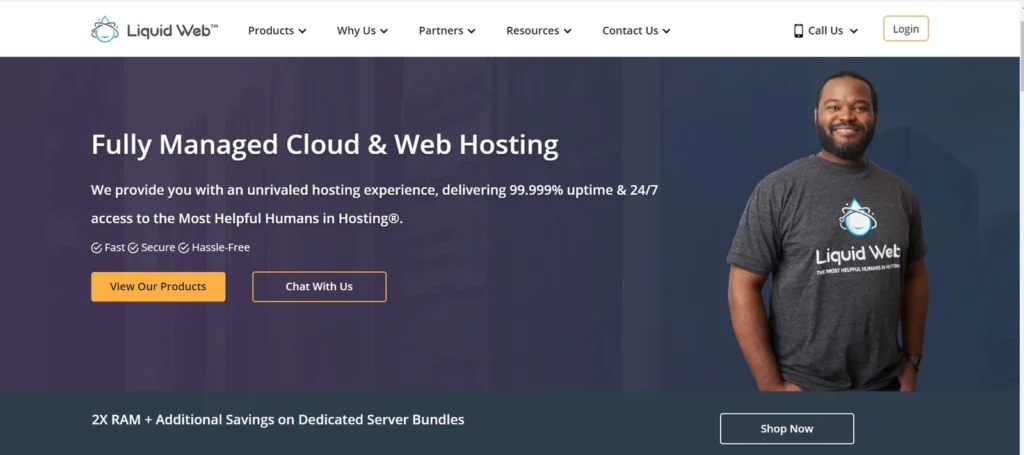Expand the Products chevron
Viewport: 1024px width, 455px height.
tap(302, 31)
